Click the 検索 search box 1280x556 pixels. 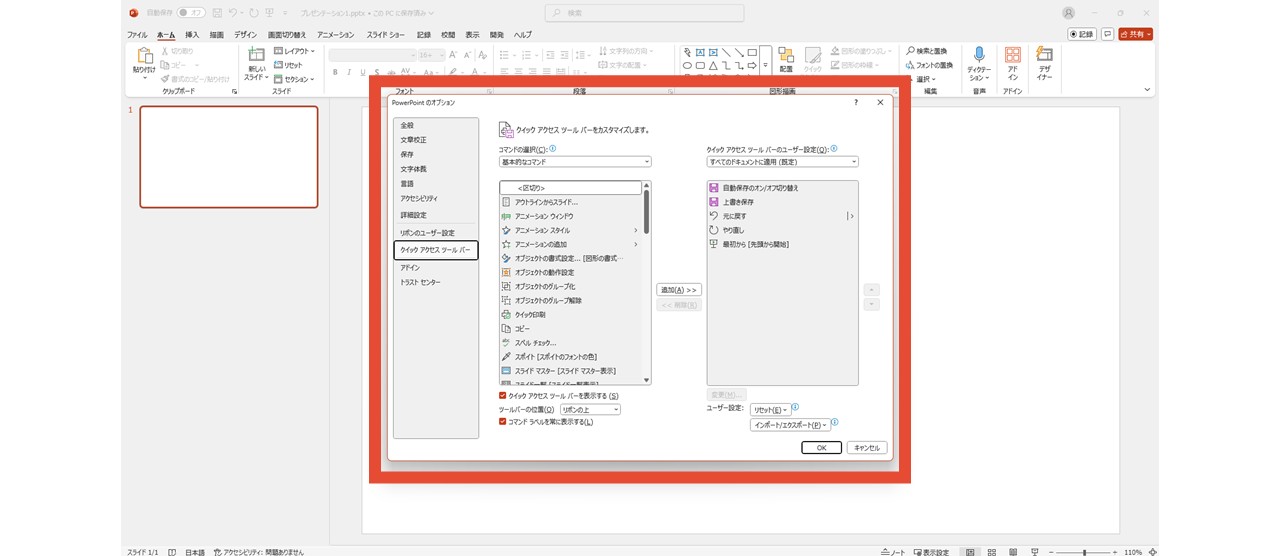coord(645,13)
